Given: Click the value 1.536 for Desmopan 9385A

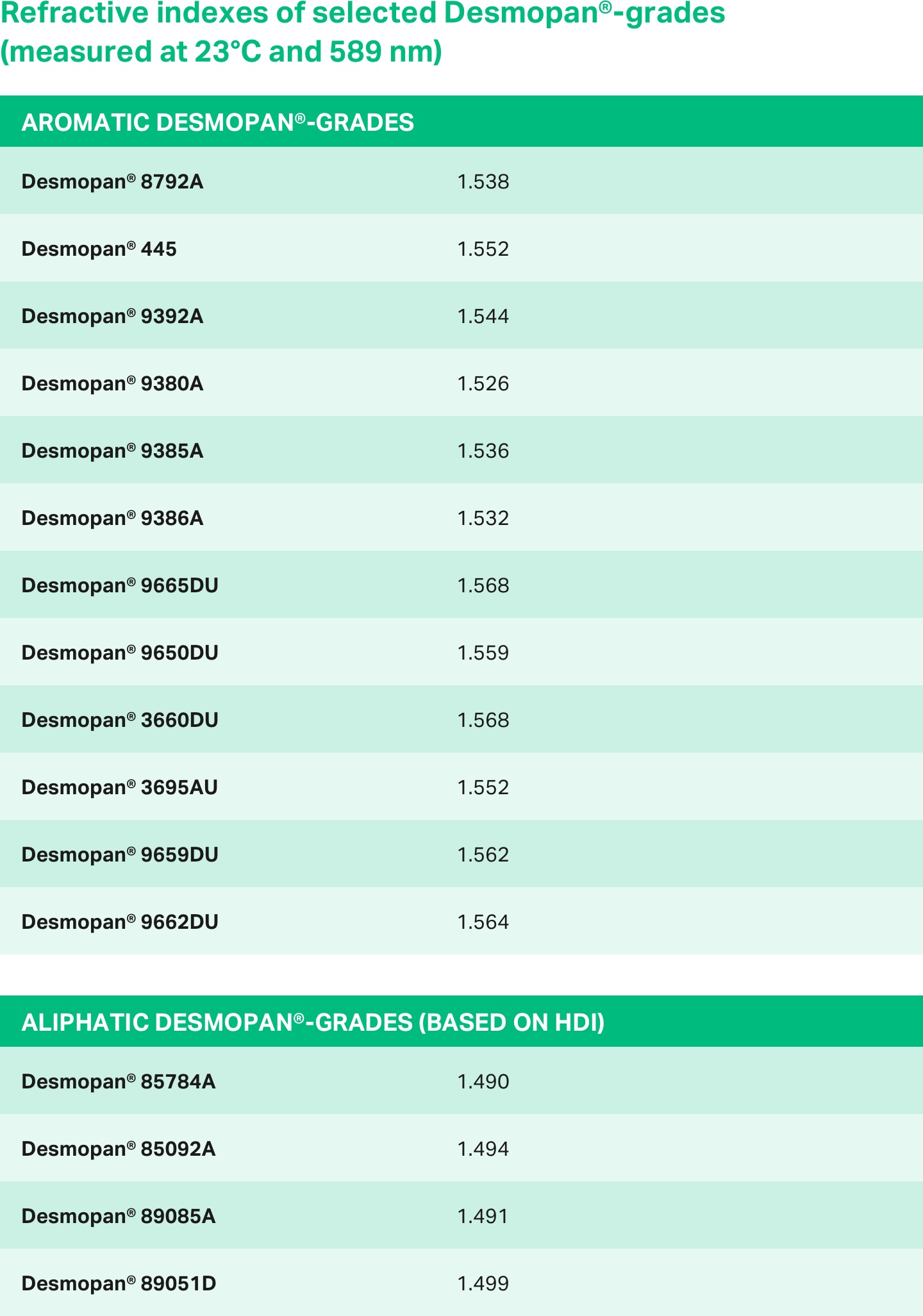Looking at the screenshot, I should point(483,451).
